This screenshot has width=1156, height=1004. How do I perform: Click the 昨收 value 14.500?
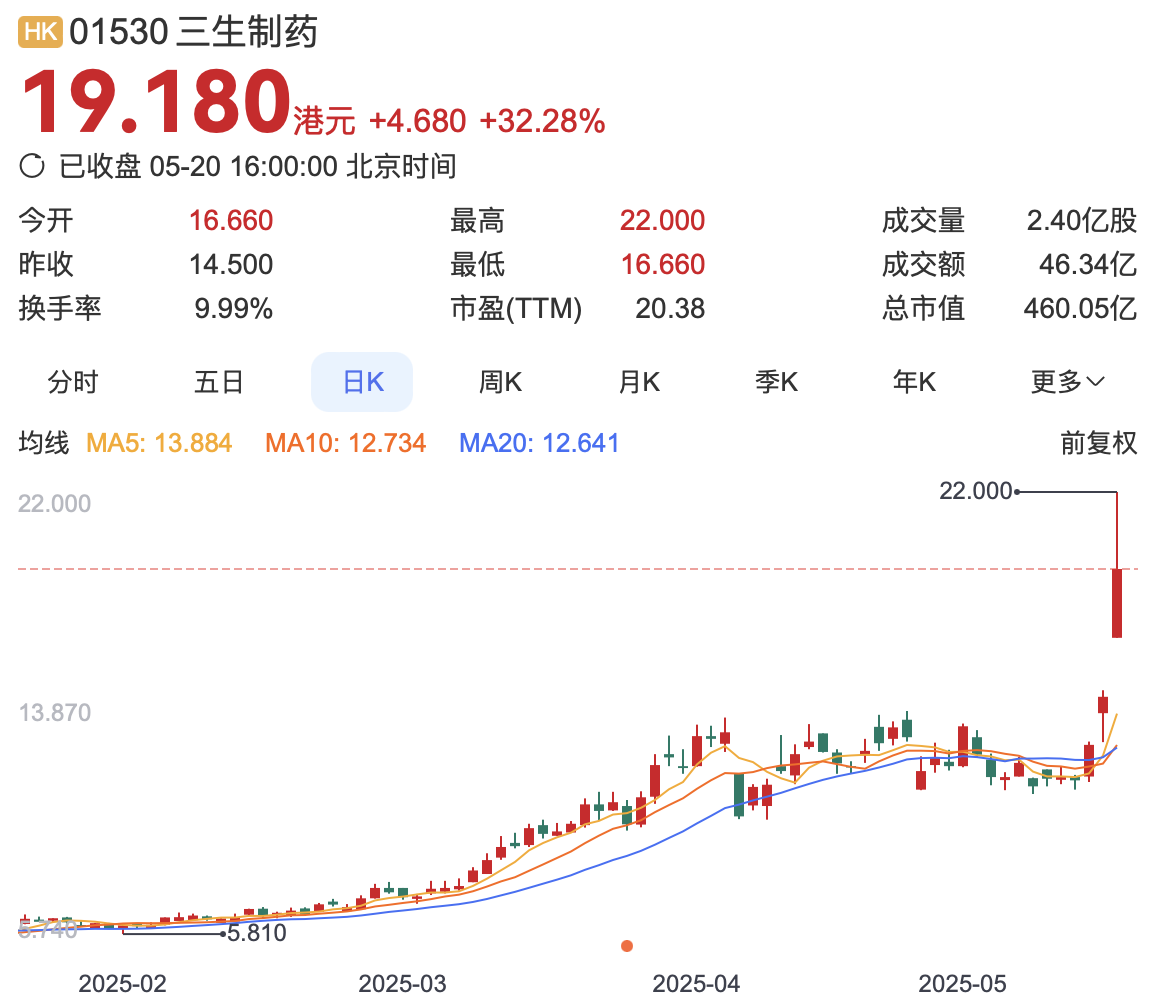[231, 265]
